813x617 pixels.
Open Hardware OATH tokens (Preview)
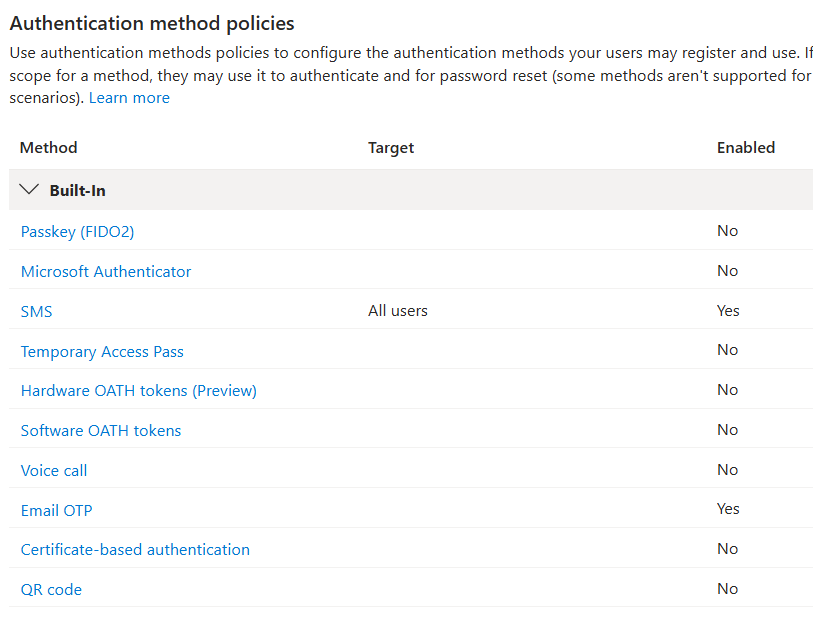tap(138, 390)
